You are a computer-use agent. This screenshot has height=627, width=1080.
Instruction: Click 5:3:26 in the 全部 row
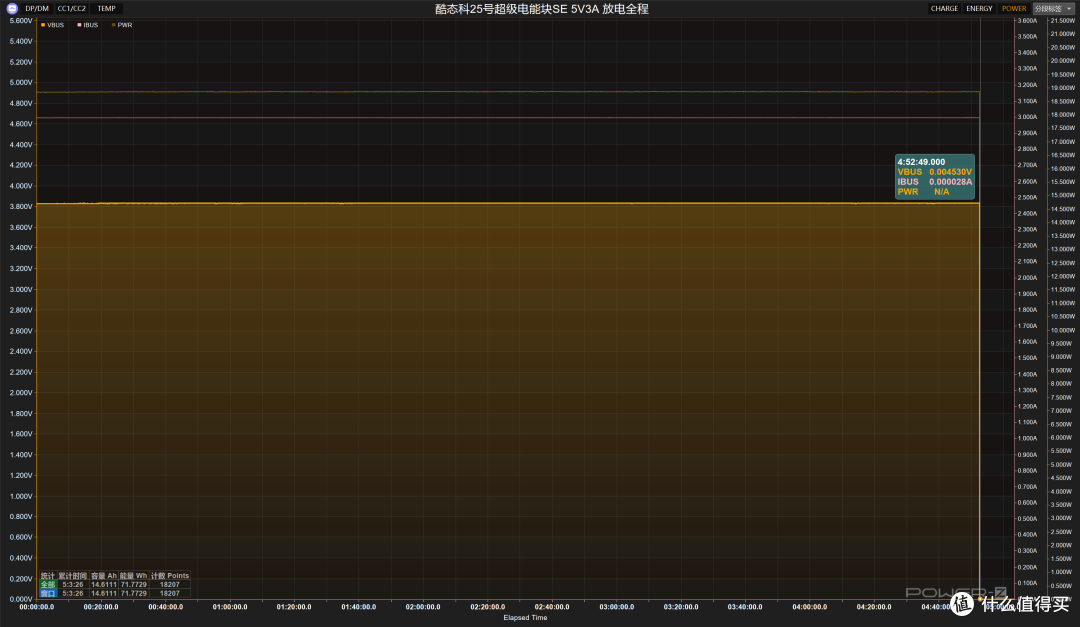(x=72, y=584)
